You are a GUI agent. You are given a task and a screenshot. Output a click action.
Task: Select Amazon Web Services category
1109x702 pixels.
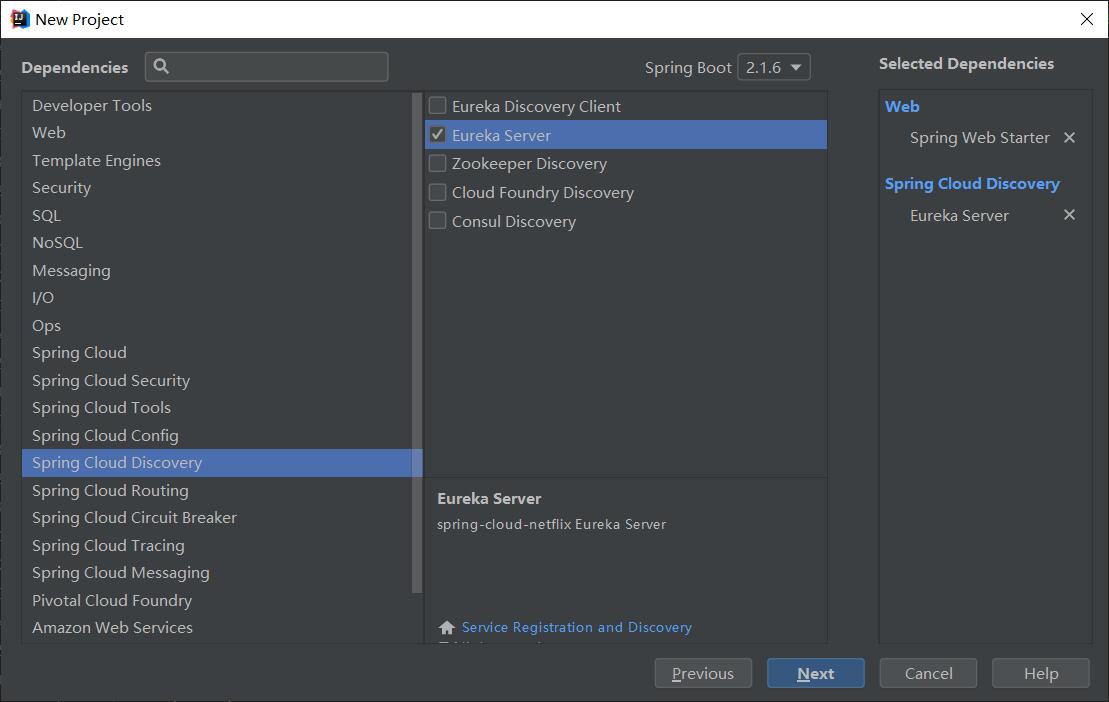[216, 628]
